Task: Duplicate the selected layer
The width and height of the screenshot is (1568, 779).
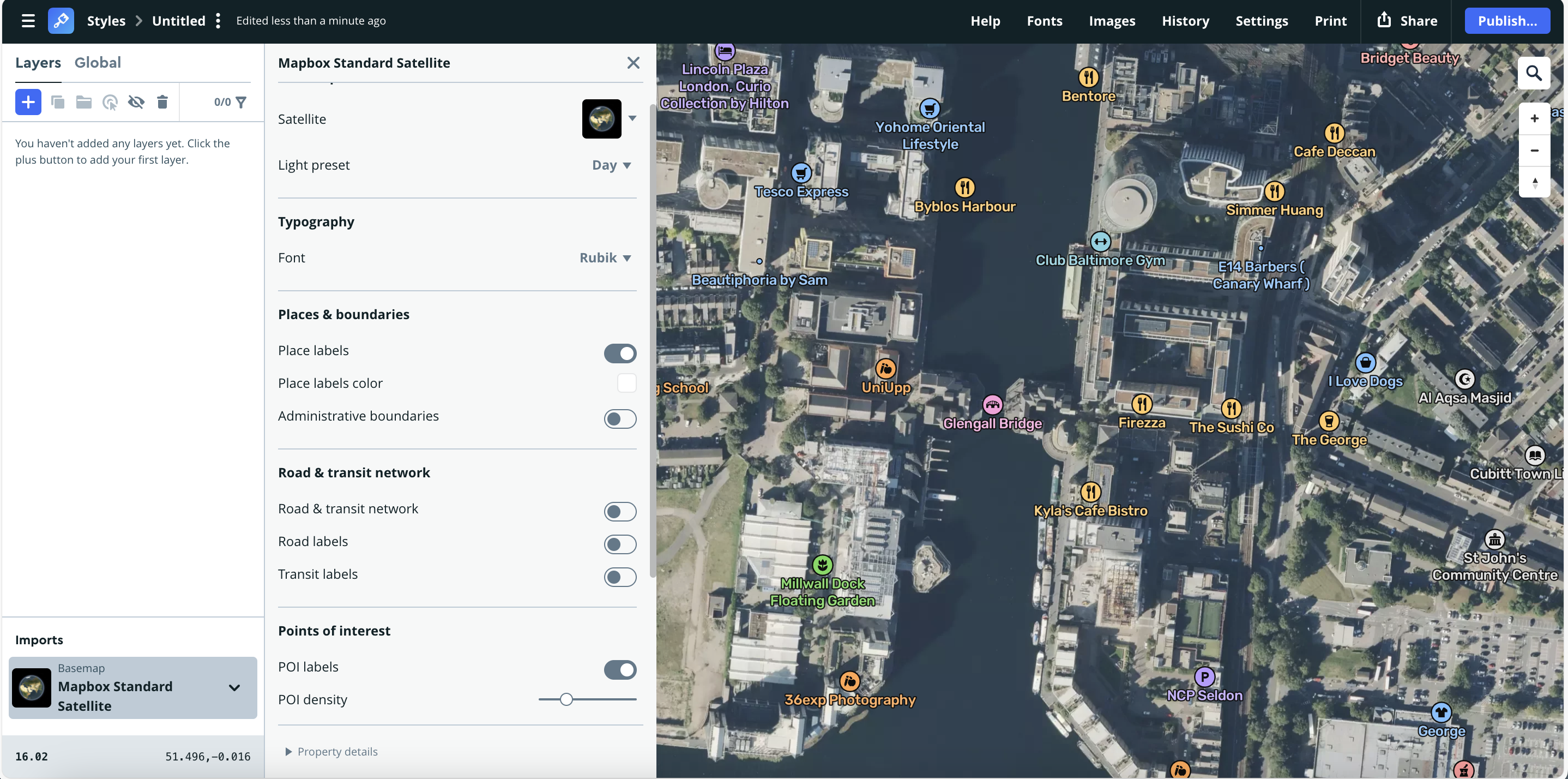Action: (58, 101)
